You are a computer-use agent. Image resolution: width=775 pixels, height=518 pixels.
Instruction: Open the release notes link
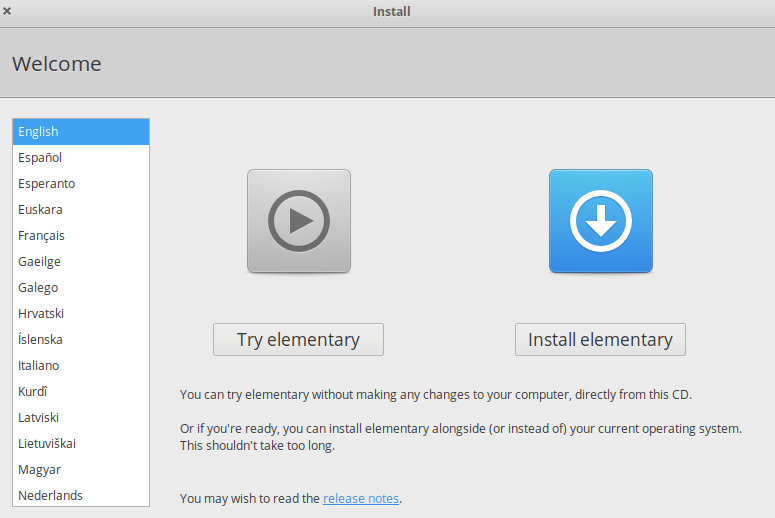[x=361, y=498]
